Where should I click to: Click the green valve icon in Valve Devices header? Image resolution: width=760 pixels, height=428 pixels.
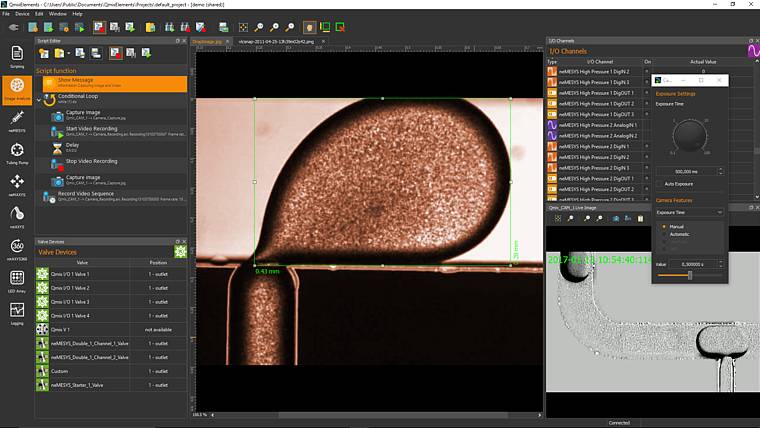180,251
